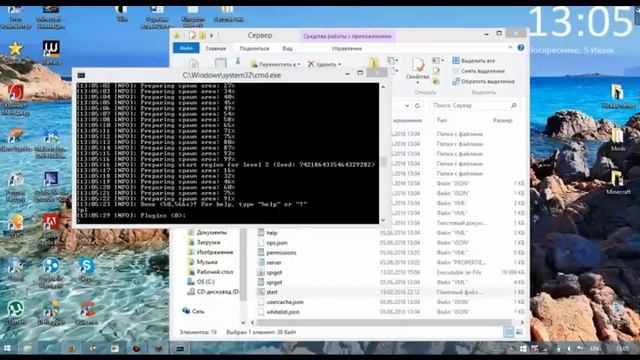Viewport: 640px width, 360px height.
Task: Click the Paste icon in Explorer ribbon
Action: click(x=220, y=63)
